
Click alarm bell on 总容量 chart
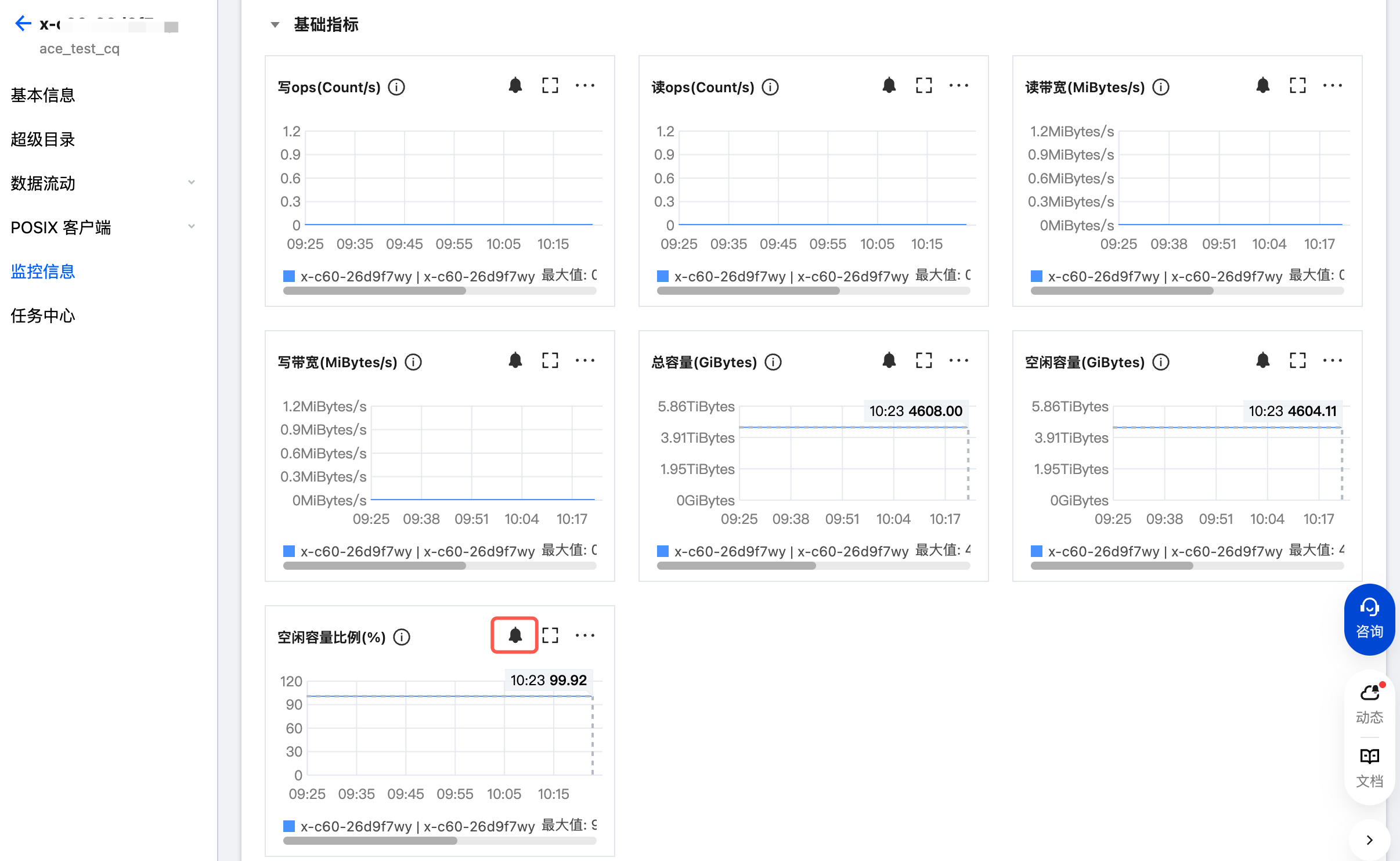[889, 360]
